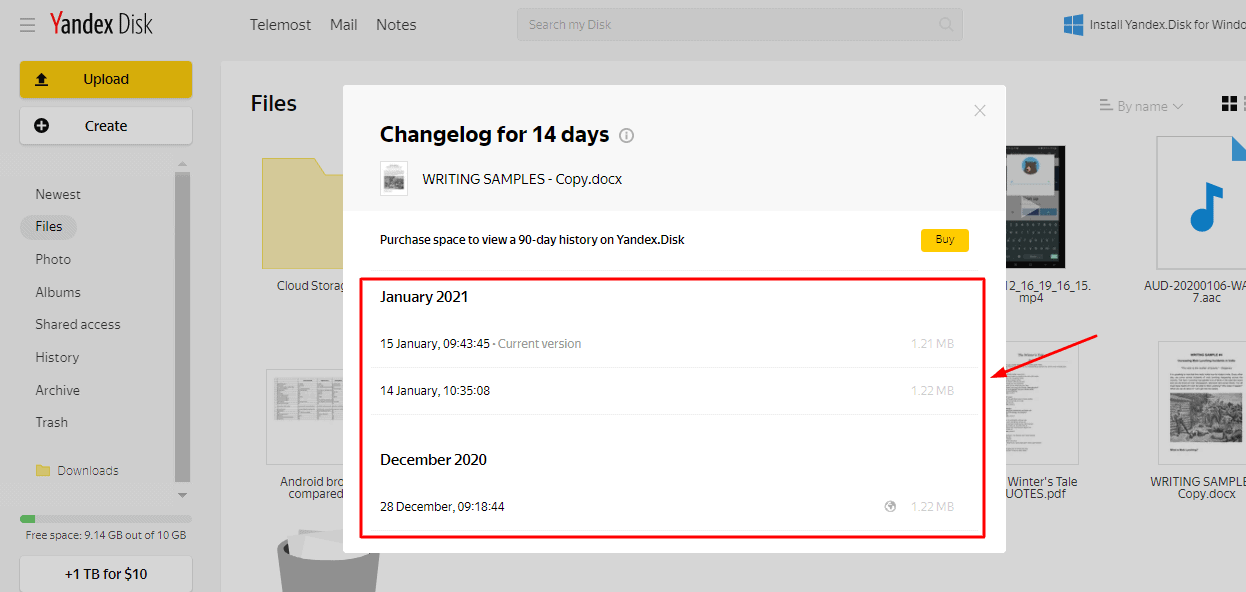Open the Downloads folder in sidebar
Image resolution: width=1246 pixels, height=592 pixels.
pyautogui.click(x=87, y=471)
